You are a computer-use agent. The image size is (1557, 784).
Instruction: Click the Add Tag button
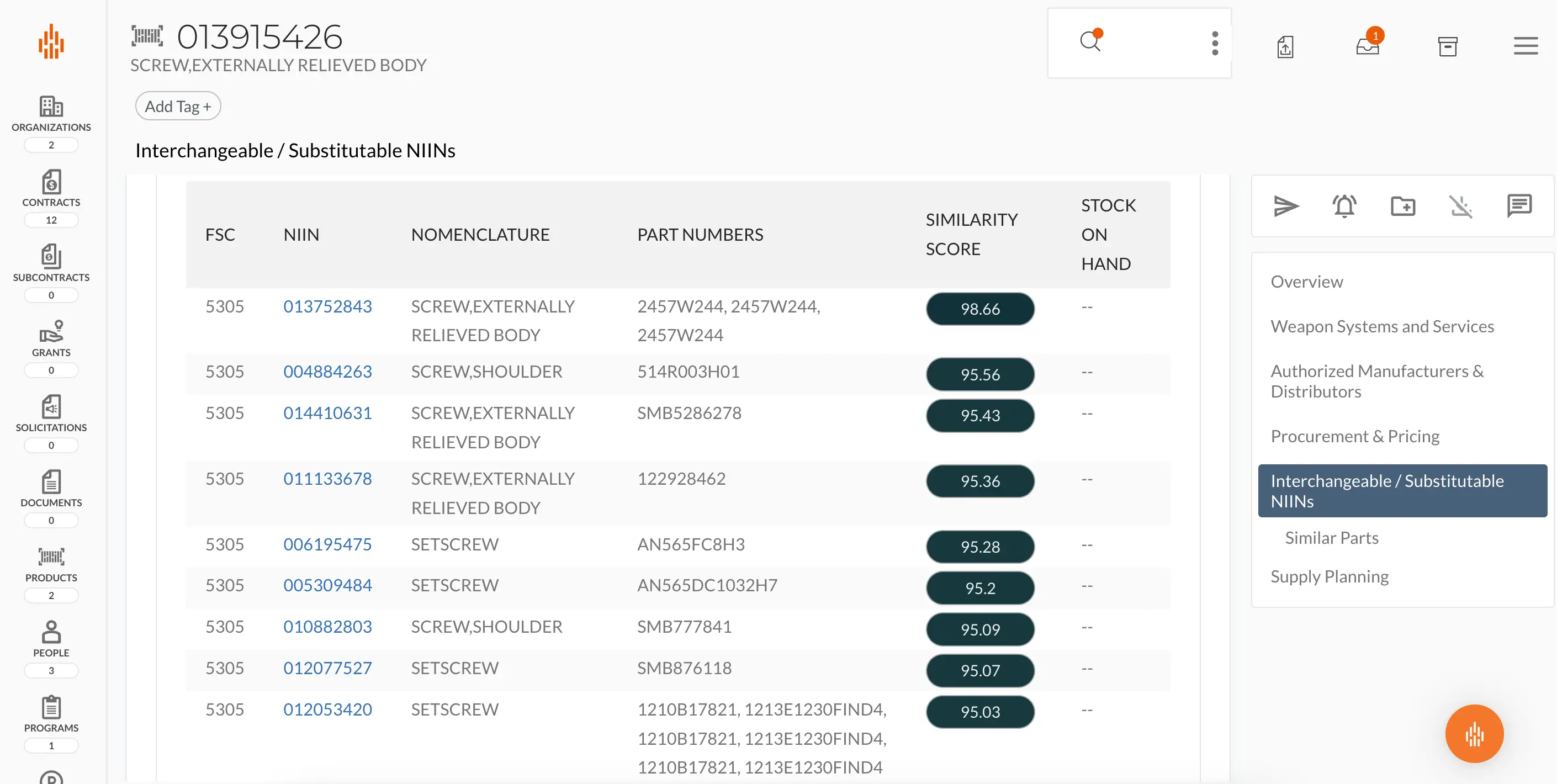click(x=178, y=105)
